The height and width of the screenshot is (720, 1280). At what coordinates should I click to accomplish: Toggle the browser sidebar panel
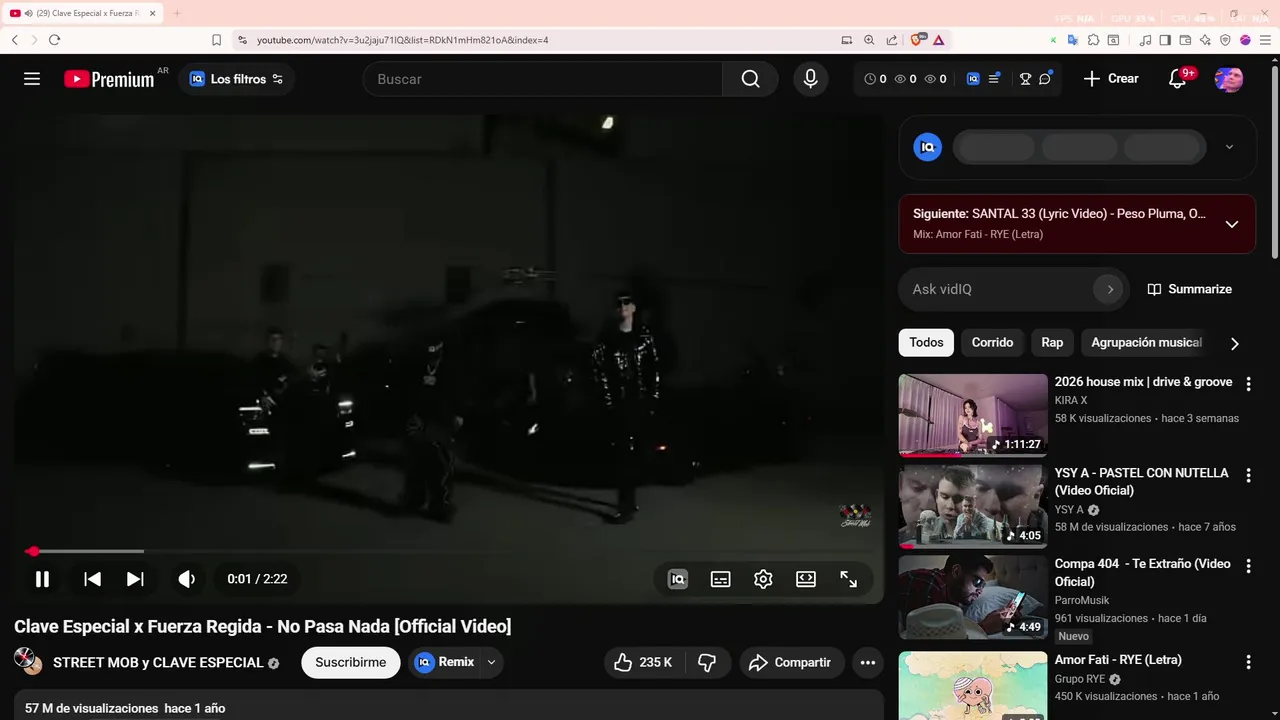point(1165,40)
